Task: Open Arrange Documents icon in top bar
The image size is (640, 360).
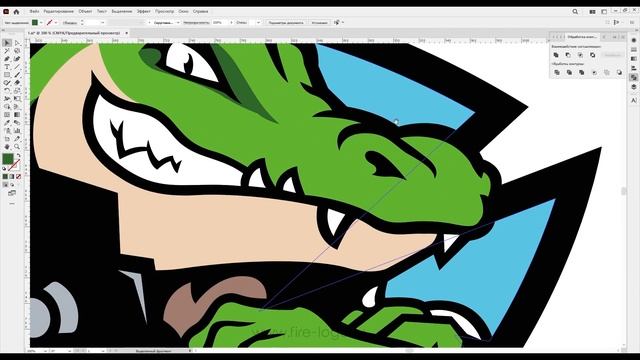Action: 592,12
